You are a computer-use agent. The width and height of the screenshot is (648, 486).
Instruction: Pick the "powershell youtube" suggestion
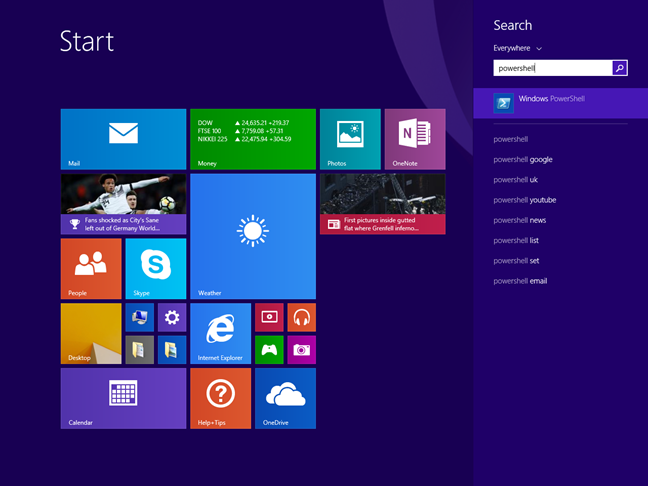tap(525, 200)
